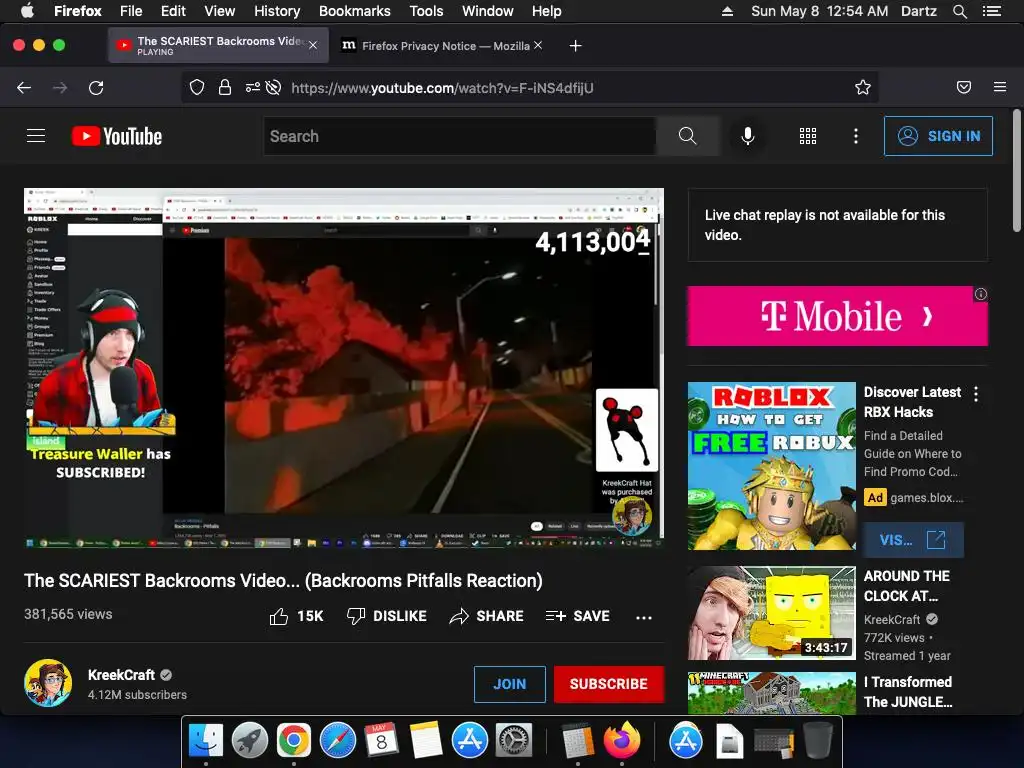Click the video player to pause
Screen dimensions: 1024x768
pyautogui.click(x=344, y=368)
